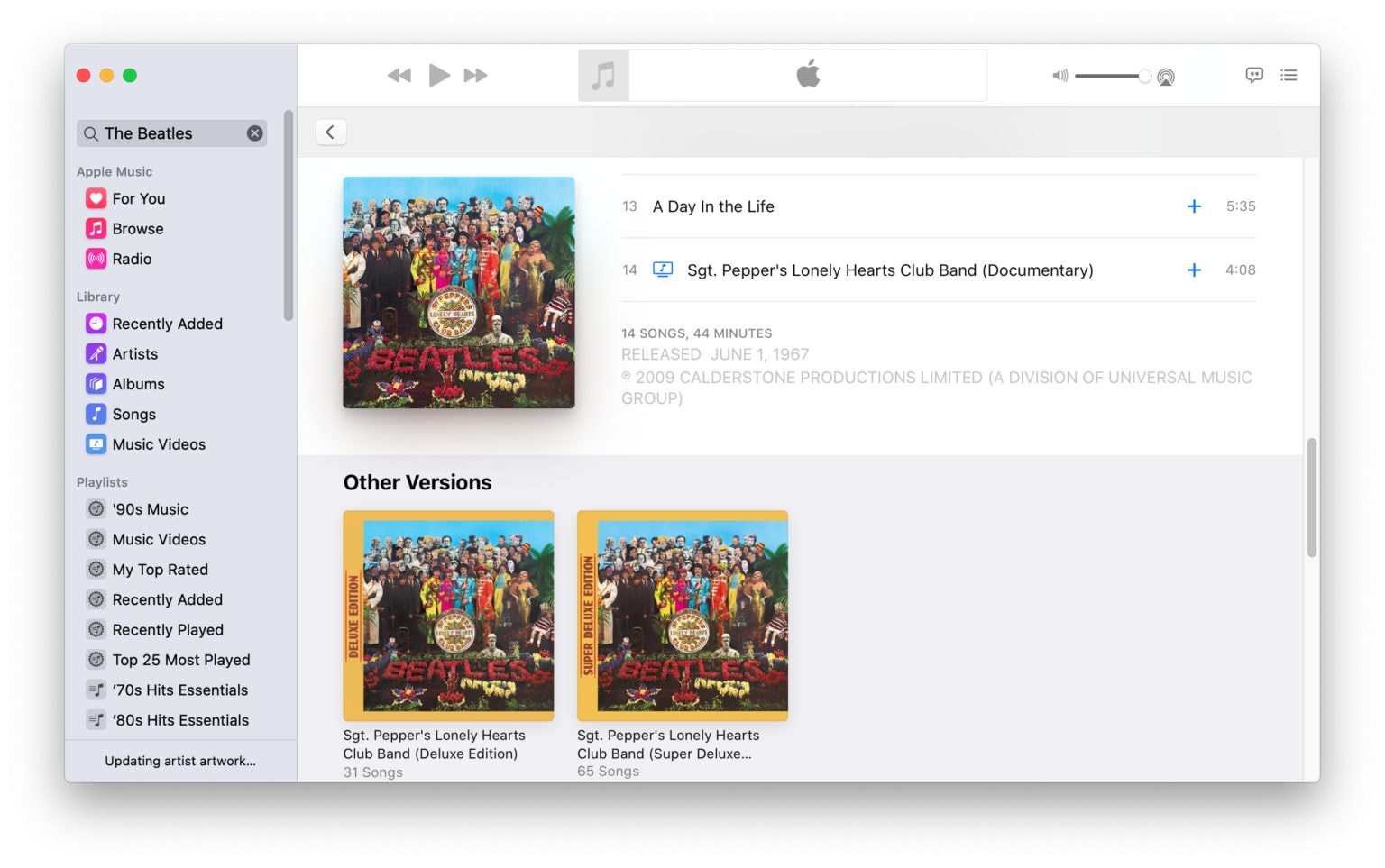1385x868 pixels.
Task: Add the Documentary video to library
Action: pos(1193,270)
